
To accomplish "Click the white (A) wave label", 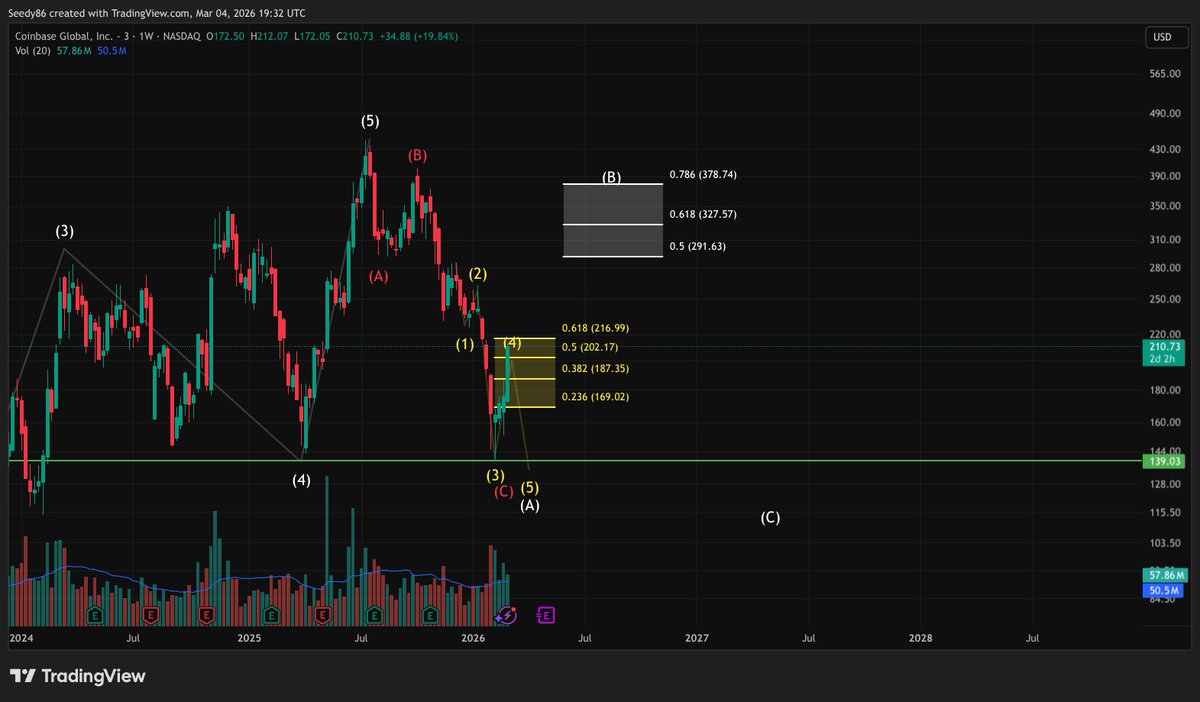I will [x=530, y=505].
